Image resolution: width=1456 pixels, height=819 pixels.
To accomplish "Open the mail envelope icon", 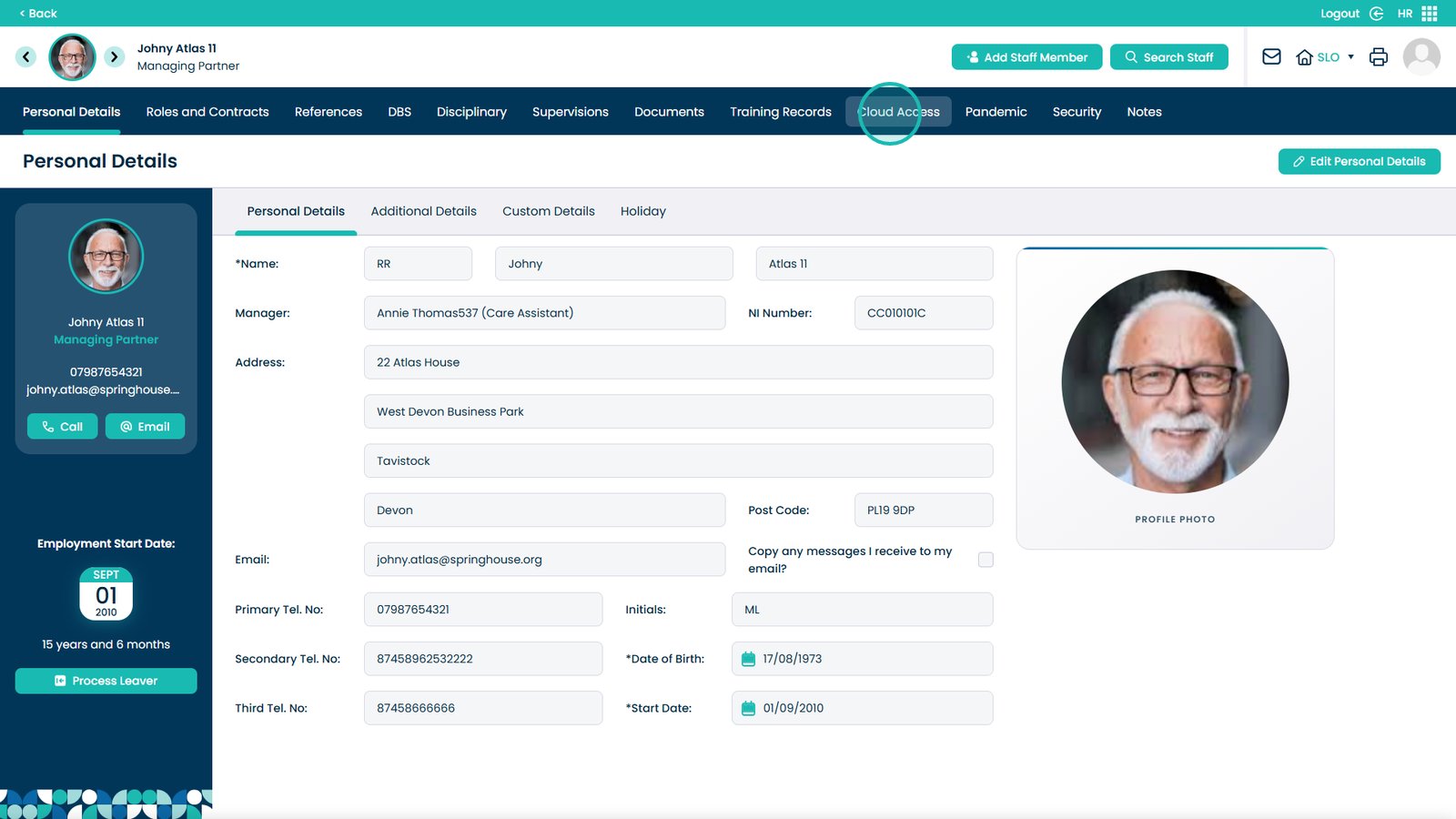I will pyautogui.click(x=1271, y=56).
